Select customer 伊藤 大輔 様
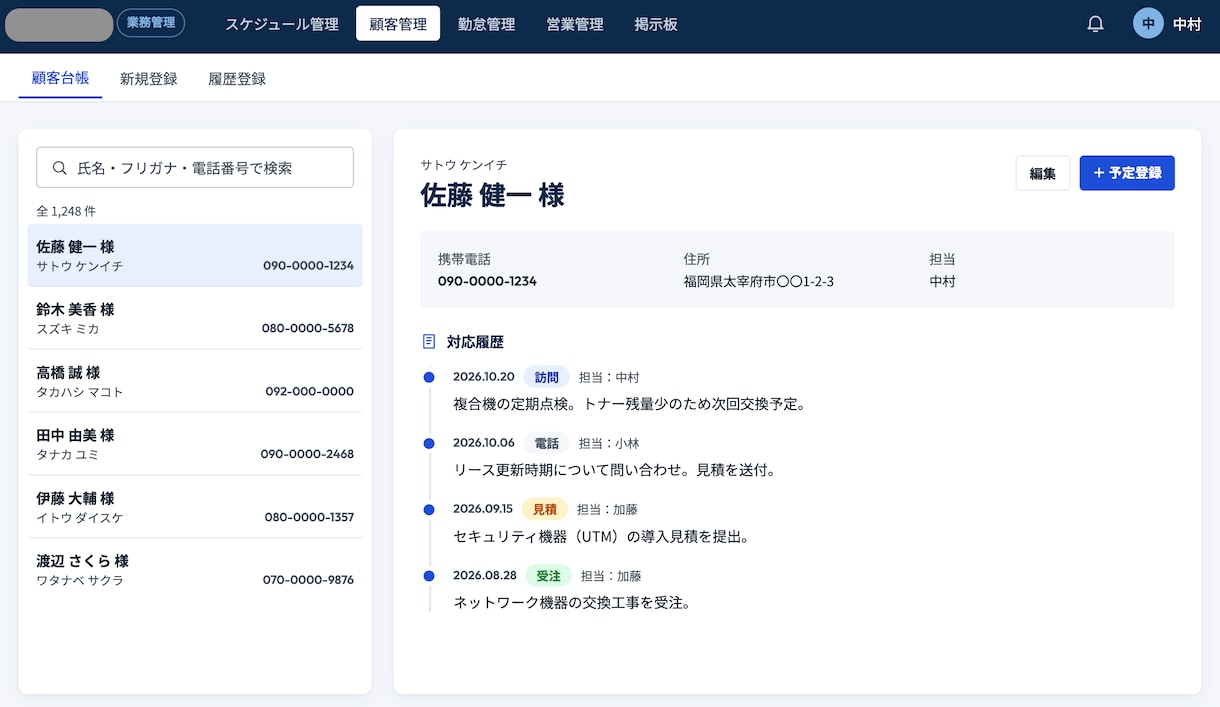1220x707 pixels. point(195,507)
